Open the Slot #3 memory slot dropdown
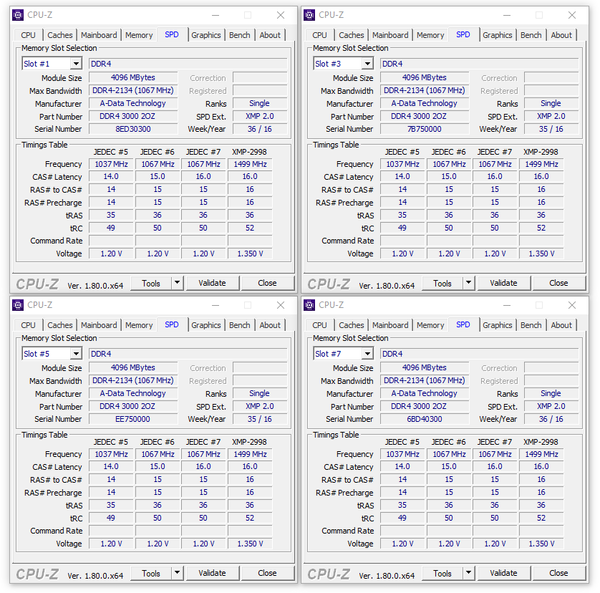 point(367,64)
